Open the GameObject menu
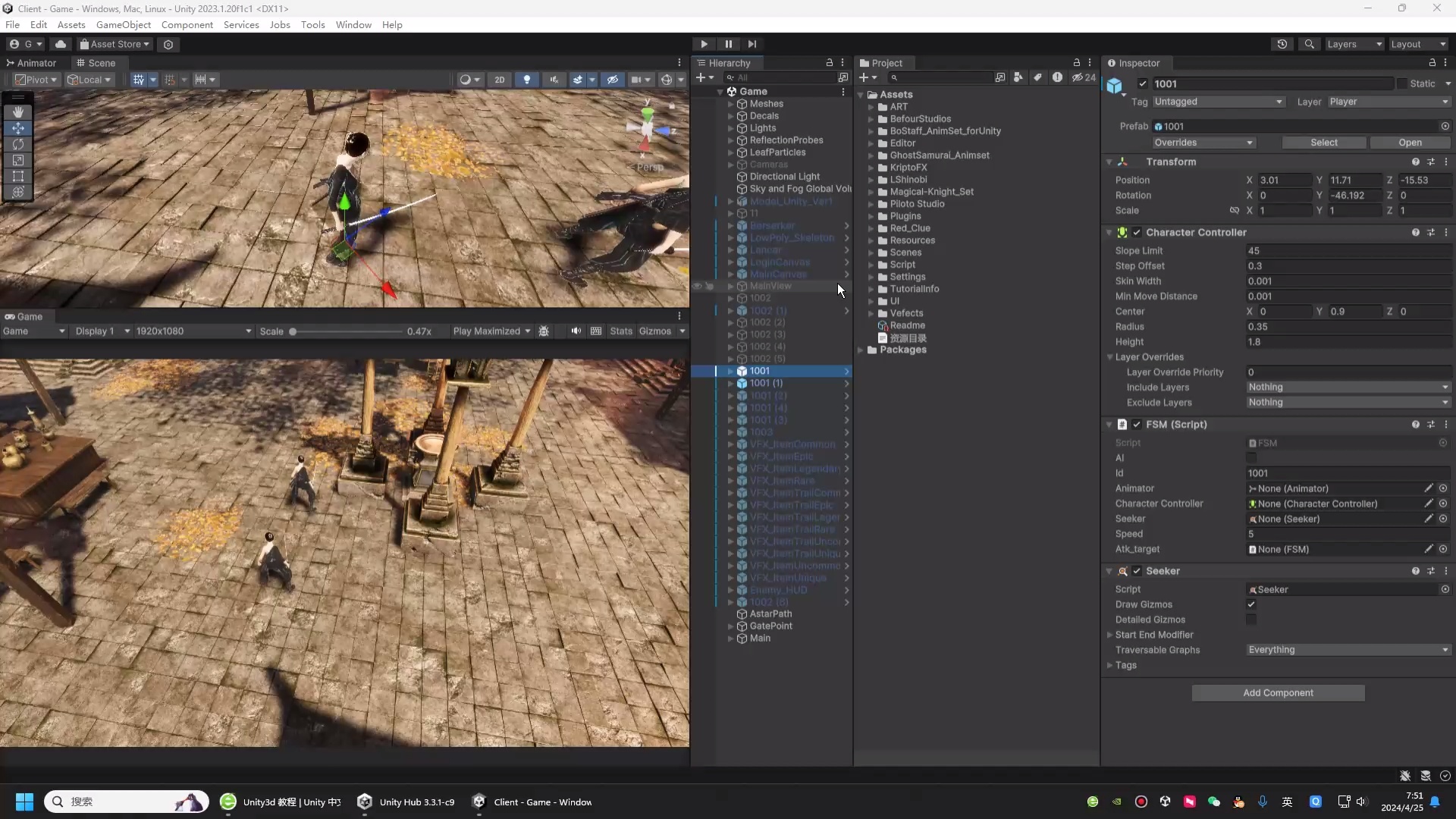 tap(123, 24)
